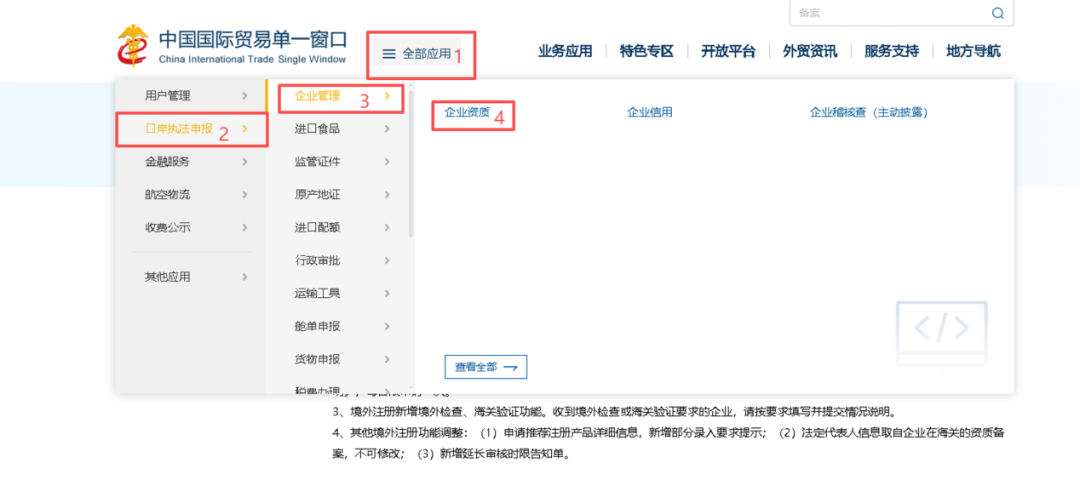
Task: Expand 进口食品 submenu
Action: coord(387,129)
